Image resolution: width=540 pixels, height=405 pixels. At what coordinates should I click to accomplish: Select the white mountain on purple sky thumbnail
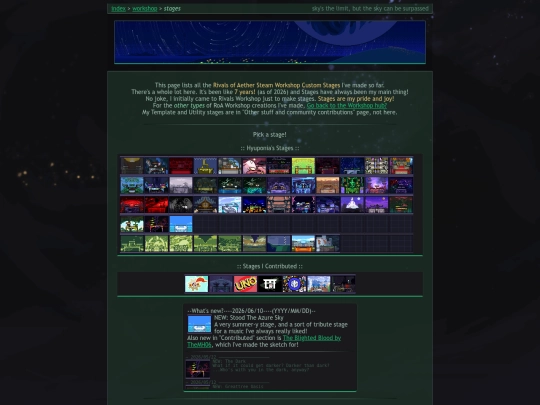click(x=352, y=205)
